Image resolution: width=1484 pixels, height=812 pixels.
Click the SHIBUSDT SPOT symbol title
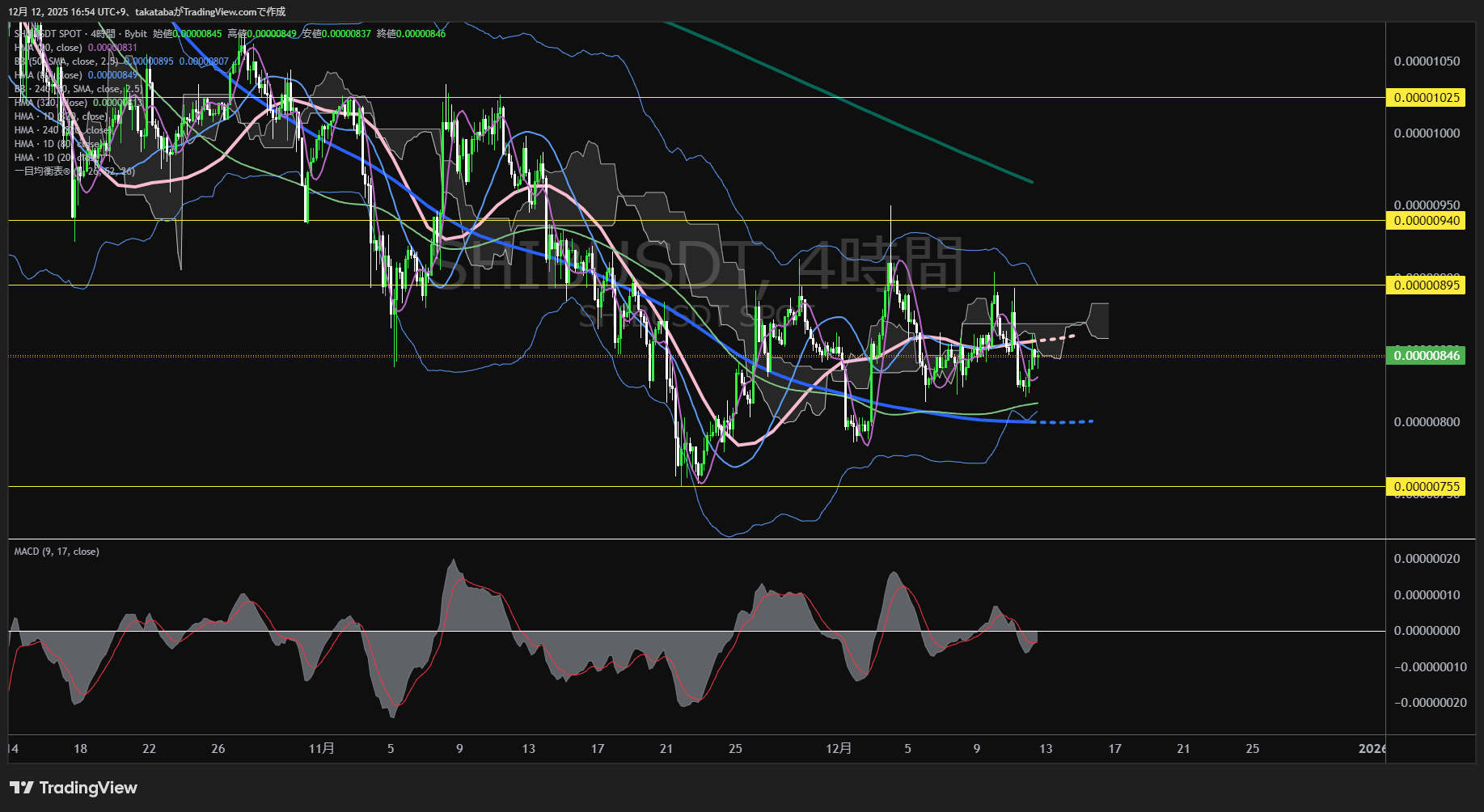[49, 34]
